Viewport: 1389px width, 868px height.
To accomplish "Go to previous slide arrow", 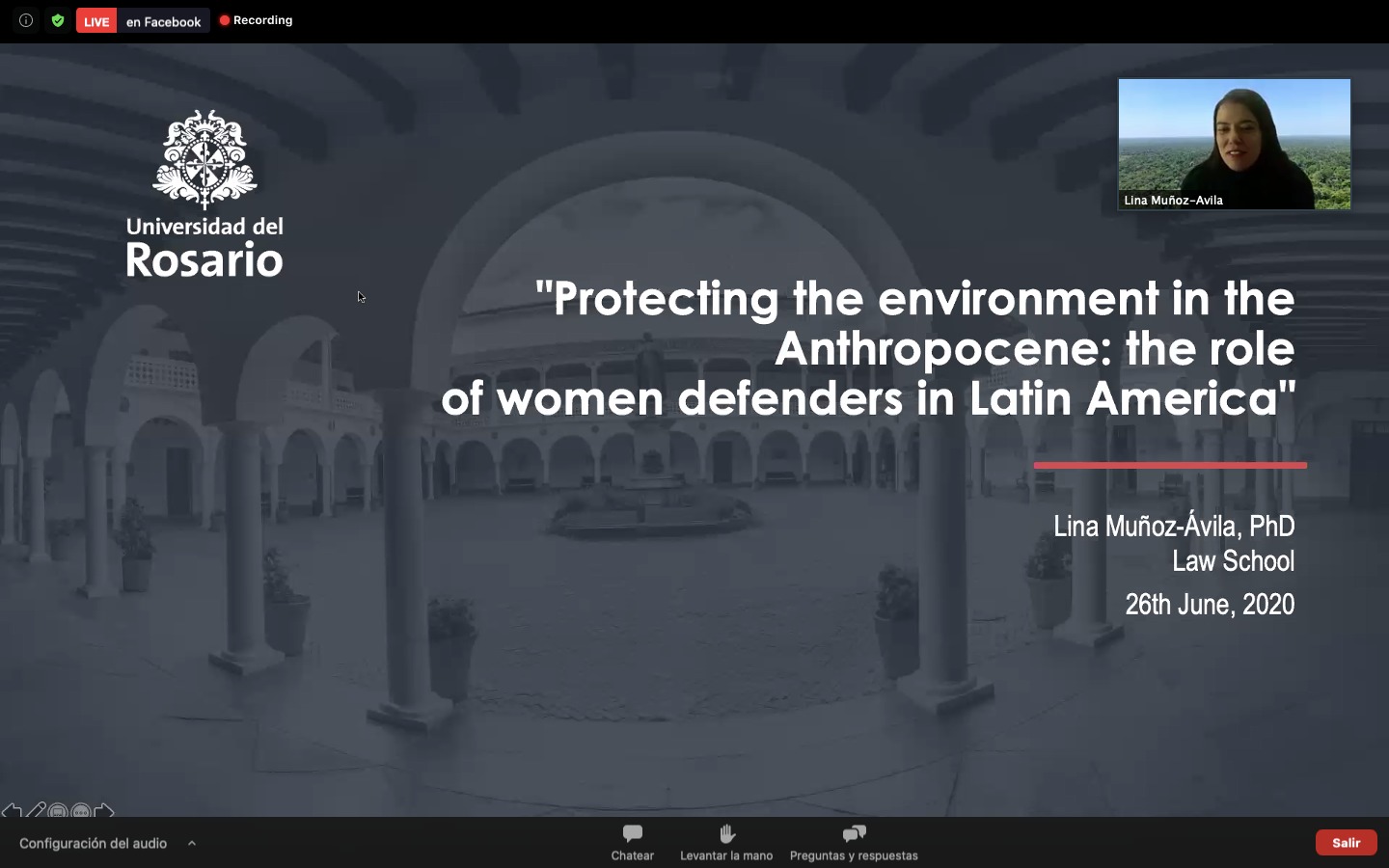I will [12, 811].
